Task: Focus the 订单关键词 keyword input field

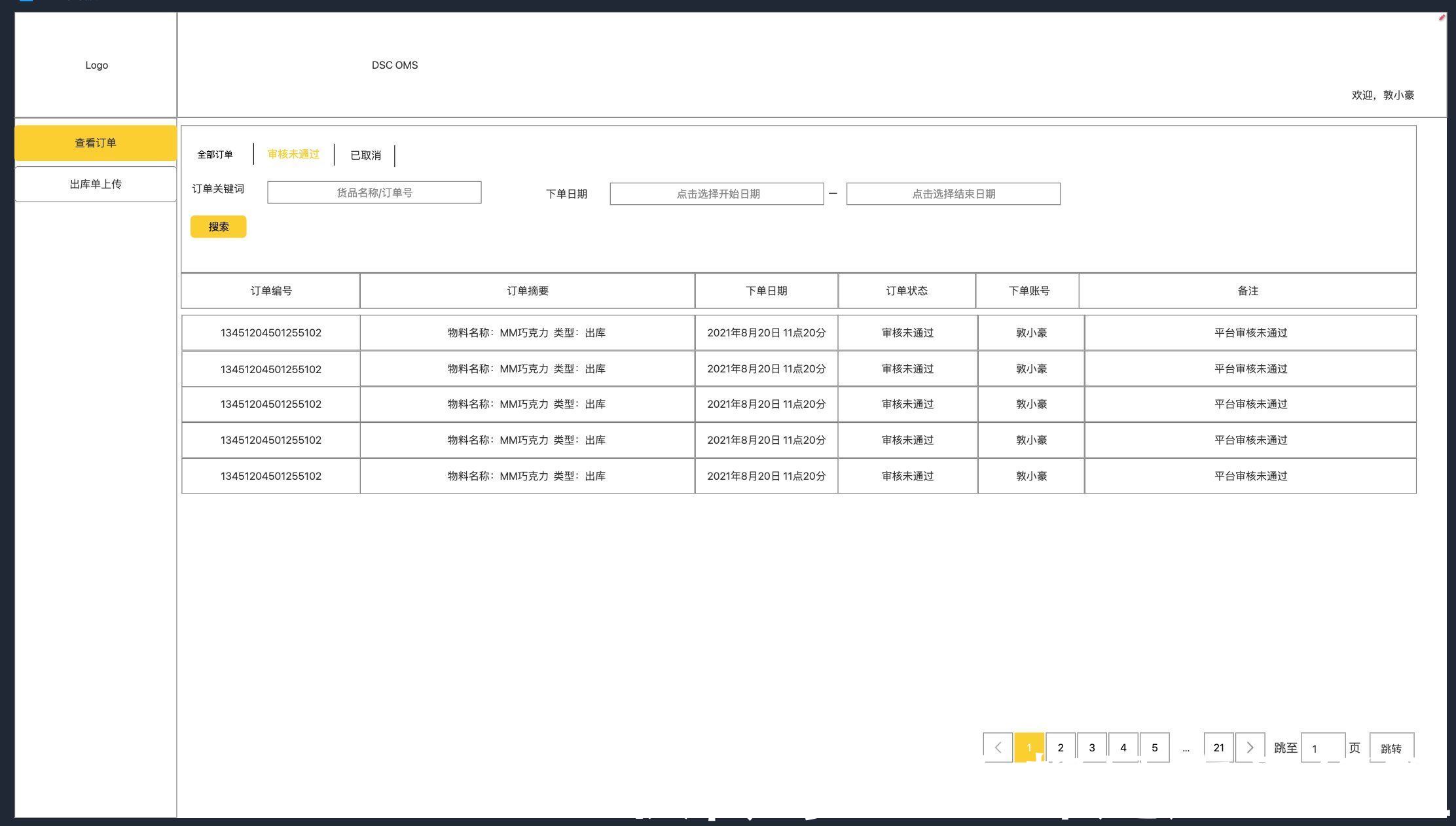Action: [x=374, y=192]
